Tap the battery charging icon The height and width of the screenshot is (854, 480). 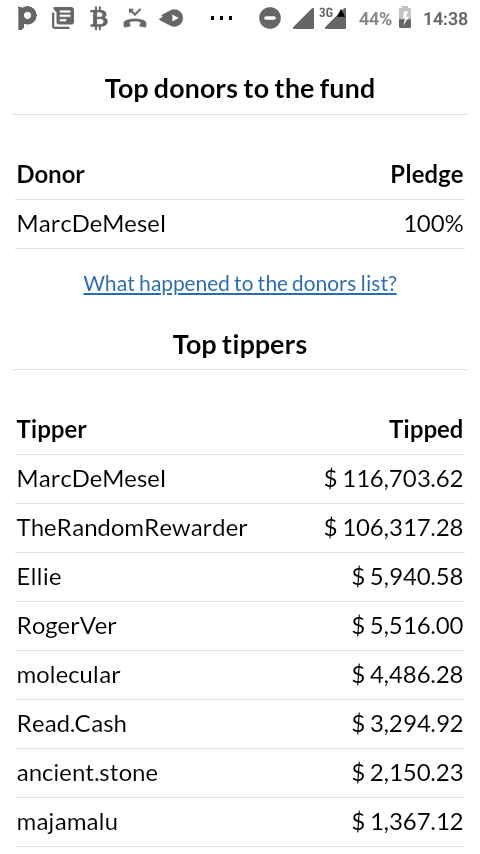405,17
